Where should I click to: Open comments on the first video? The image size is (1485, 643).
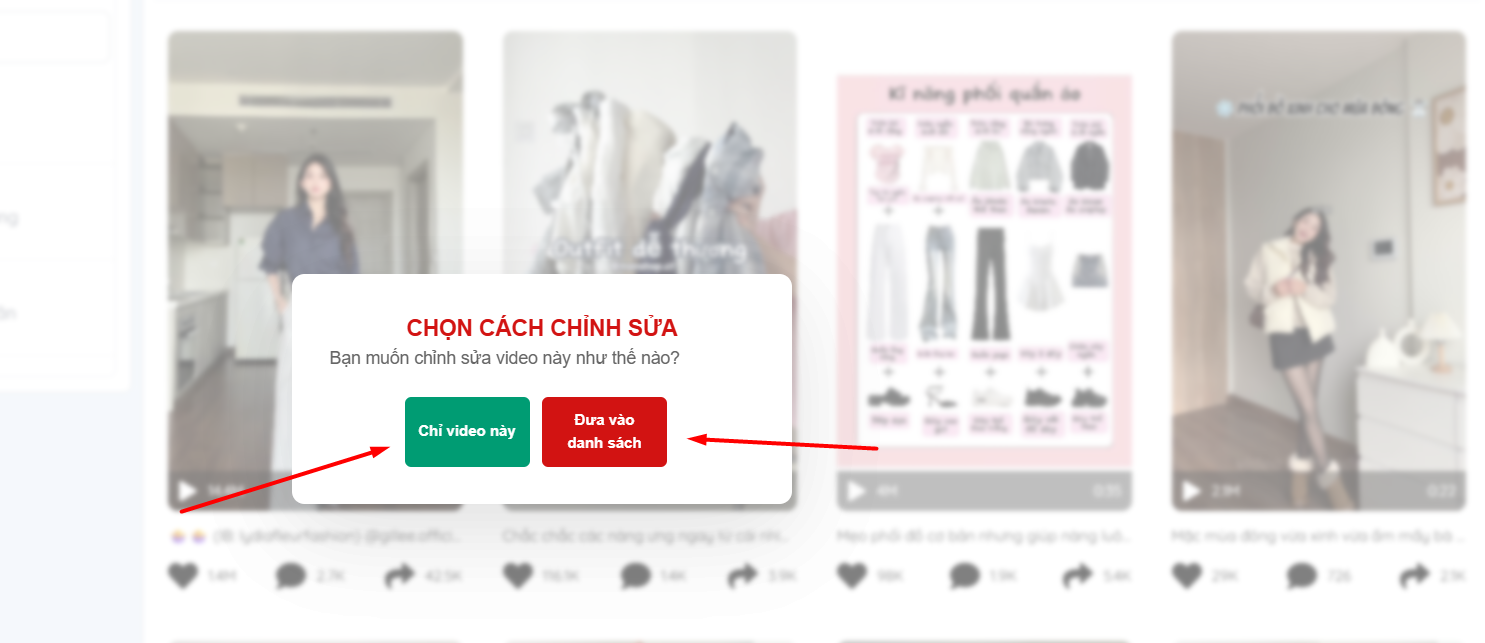[291, 576]
